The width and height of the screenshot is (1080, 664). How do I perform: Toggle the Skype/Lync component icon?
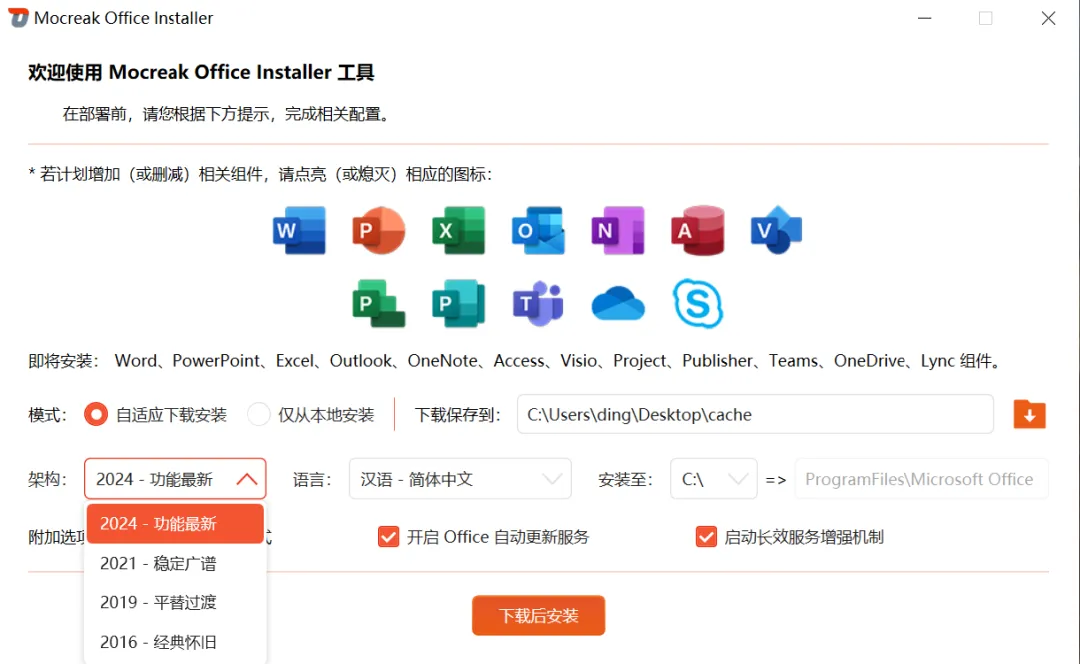click(x=698, y=303)
